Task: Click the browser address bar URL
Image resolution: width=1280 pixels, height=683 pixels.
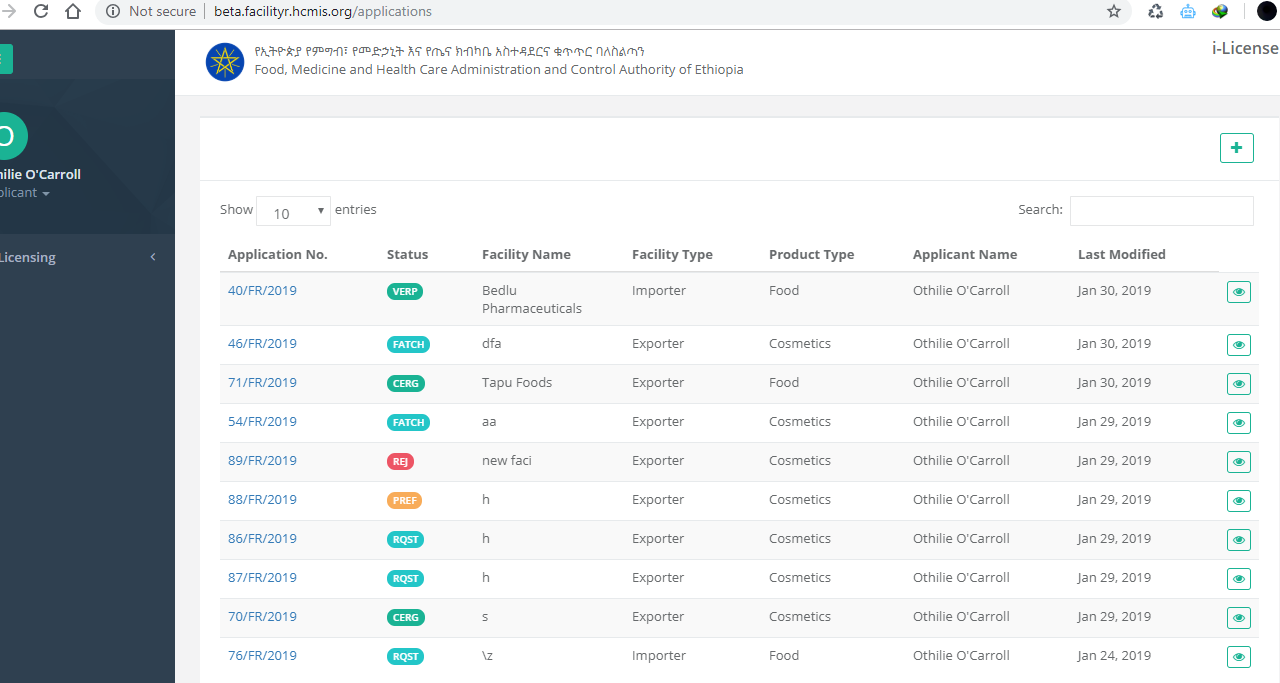Action: pyautogui.click(x=322, y=12)
